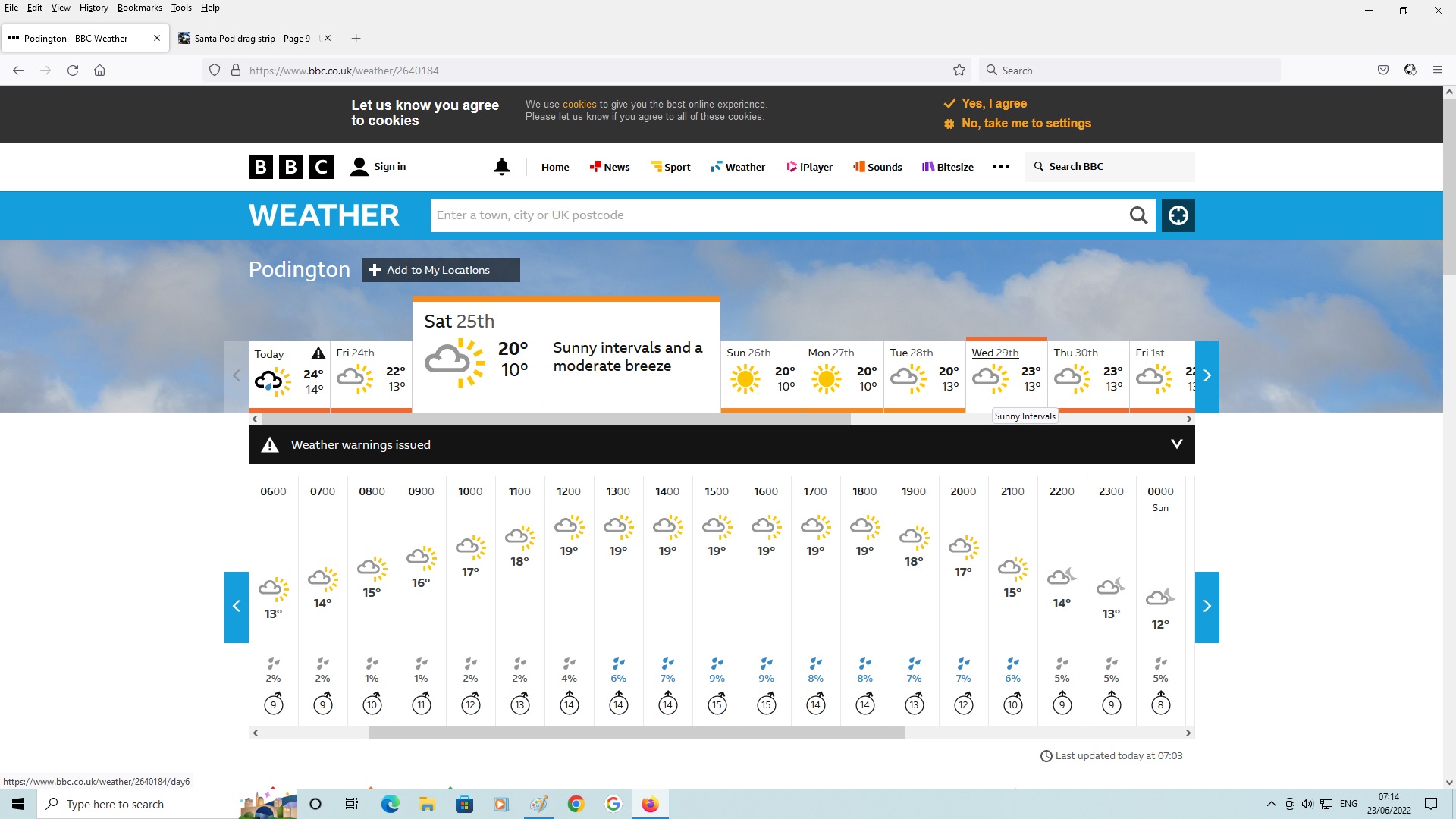Accept cookies with Yes, I agree

(x=993, y=103)
